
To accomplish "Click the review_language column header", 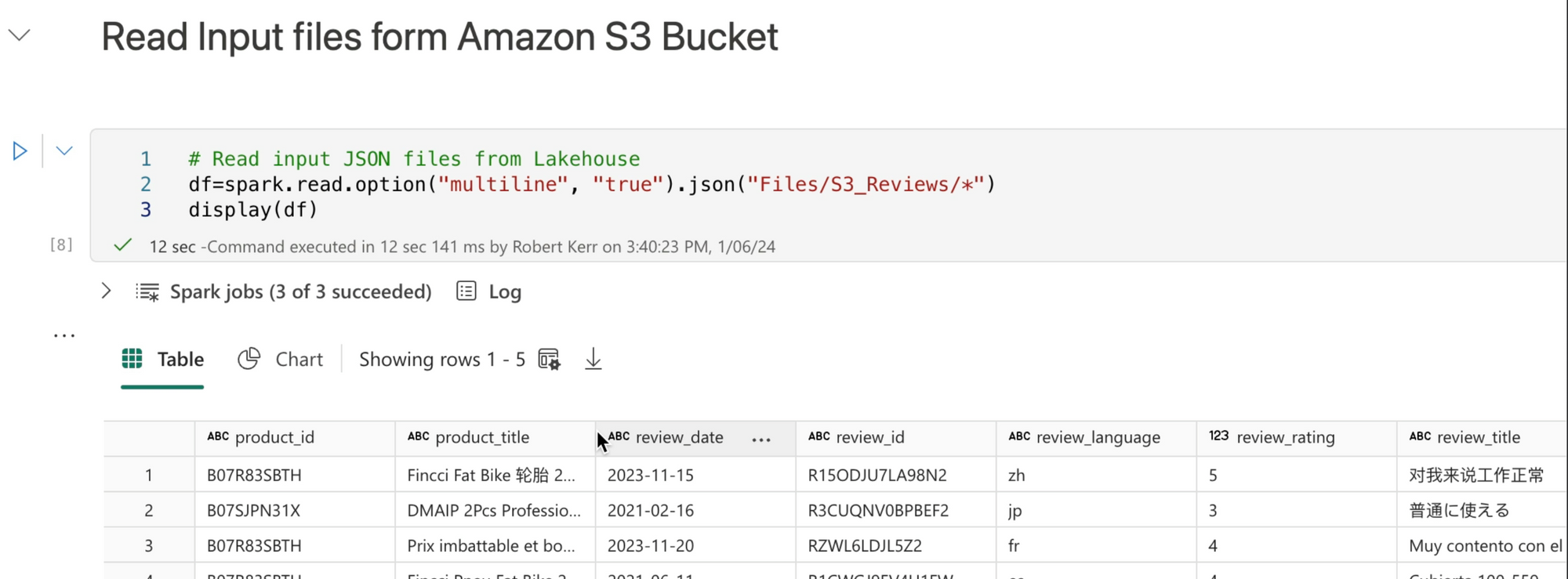I will tap(1098, 437).
